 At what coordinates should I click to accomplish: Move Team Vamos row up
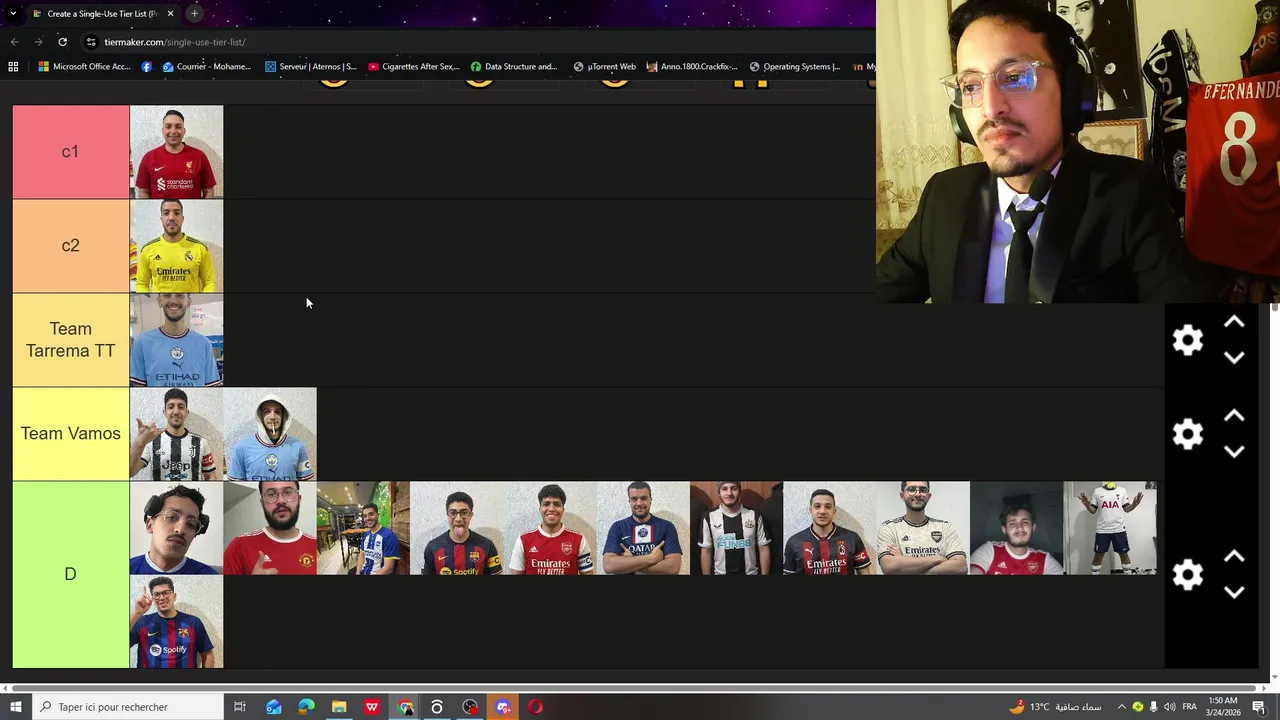[x=1234, y=416]
